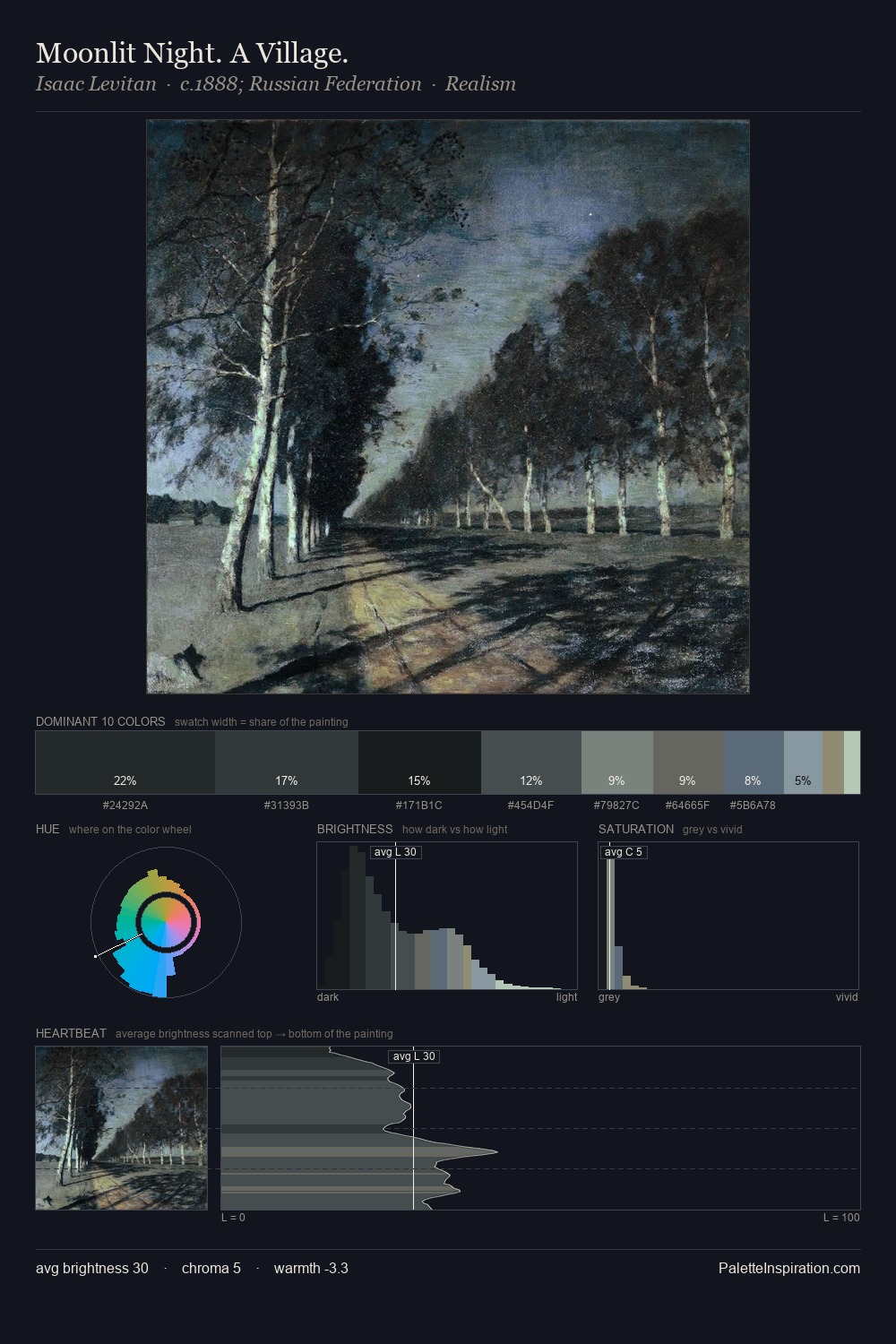
Task: Select the pale green swatch at the end
Action: point(852,762)
